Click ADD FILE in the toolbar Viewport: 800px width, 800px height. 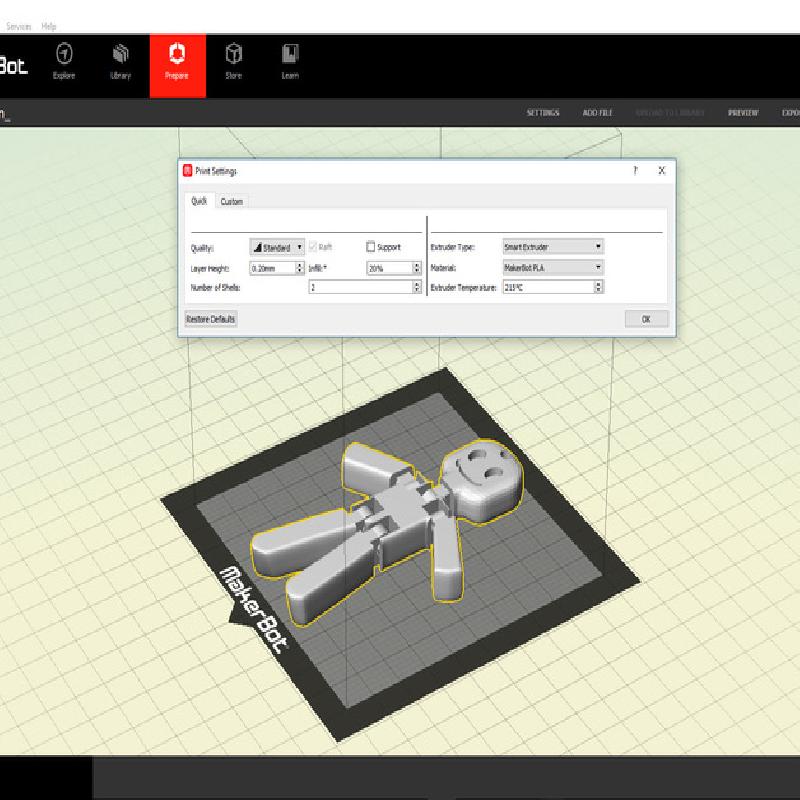(x=597, y=112)
